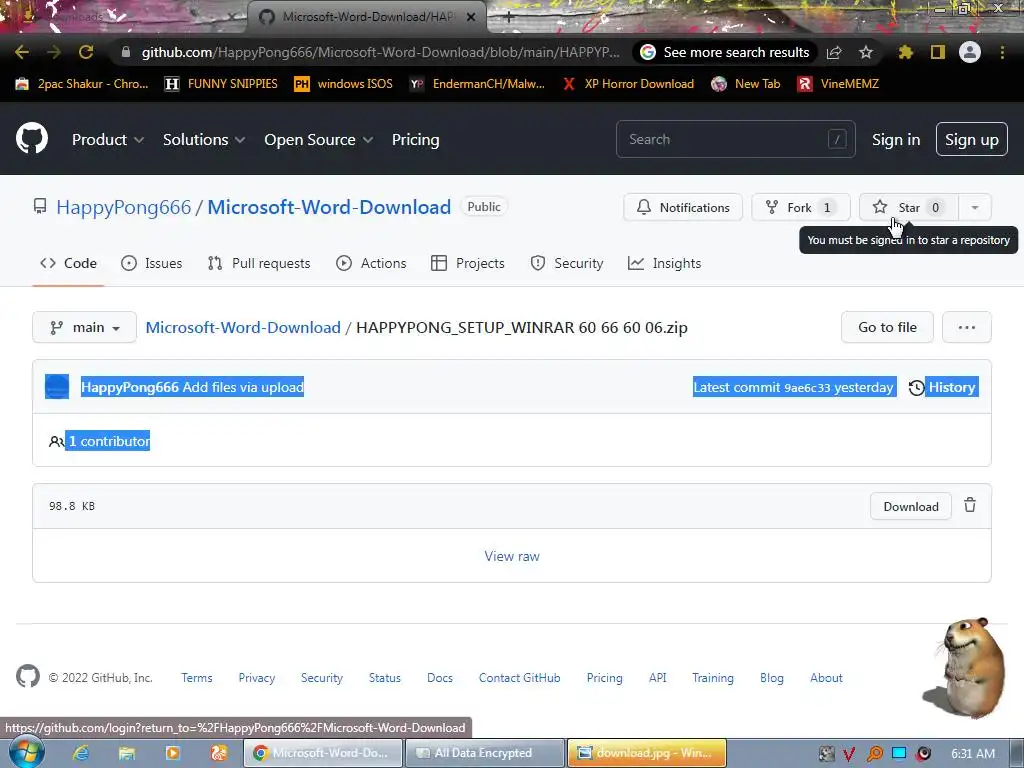
Task: Open the Insights tab
Action: coord(664,263)
